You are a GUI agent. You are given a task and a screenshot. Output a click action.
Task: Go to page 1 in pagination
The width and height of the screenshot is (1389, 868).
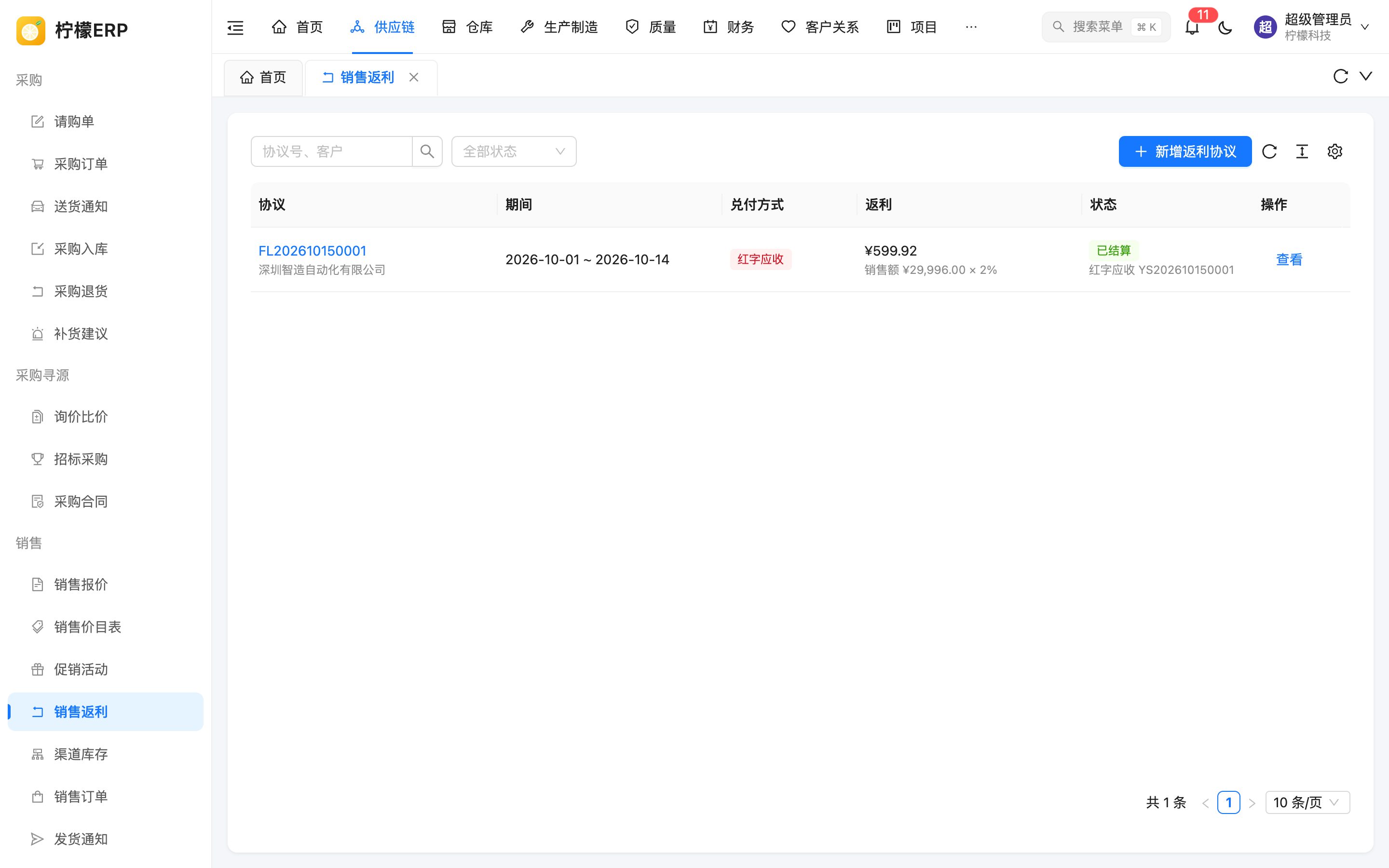pyautogui.click(x=1229, y=802)
